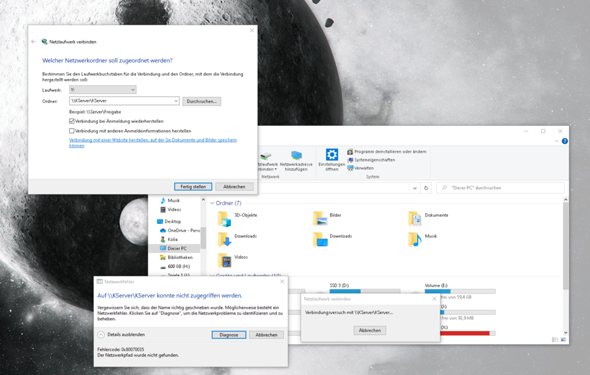Click Durchsuchen... in Netzlaufwerk verbinden dialog
This screenshot has height=375, width=590.
(202, 101)
